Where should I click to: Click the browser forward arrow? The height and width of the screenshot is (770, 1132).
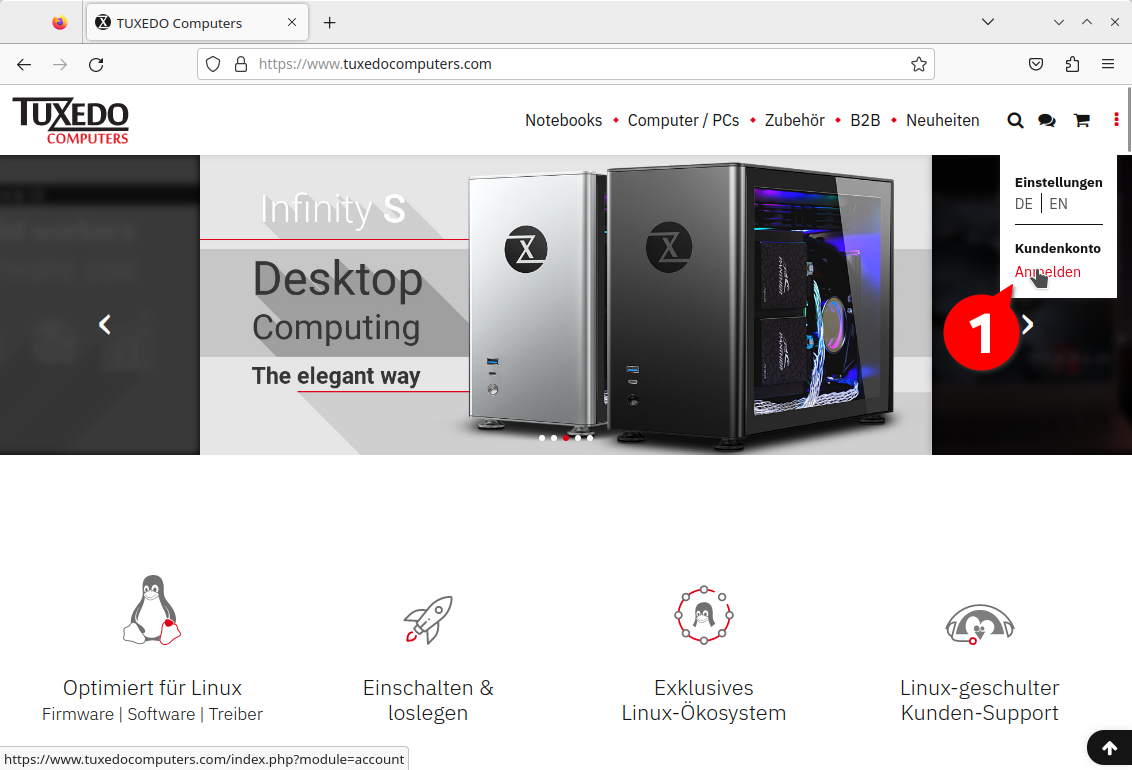click(60, 64)
